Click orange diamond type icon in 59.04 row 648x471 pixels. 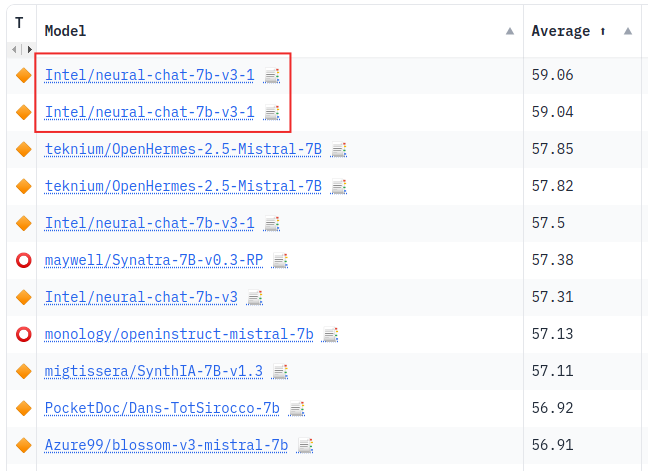tap(24, 112)
